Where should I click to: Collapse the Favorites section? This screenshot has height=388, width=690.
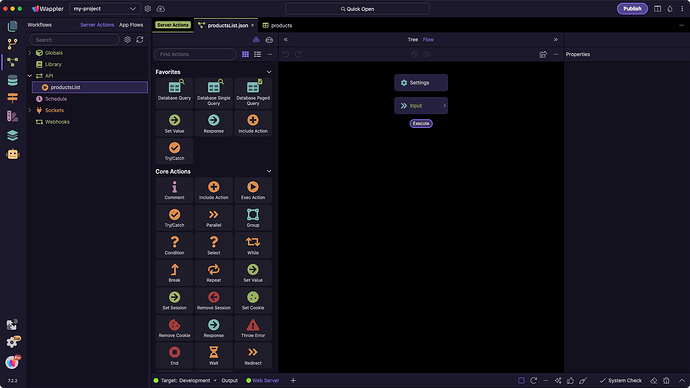(269, 72)
